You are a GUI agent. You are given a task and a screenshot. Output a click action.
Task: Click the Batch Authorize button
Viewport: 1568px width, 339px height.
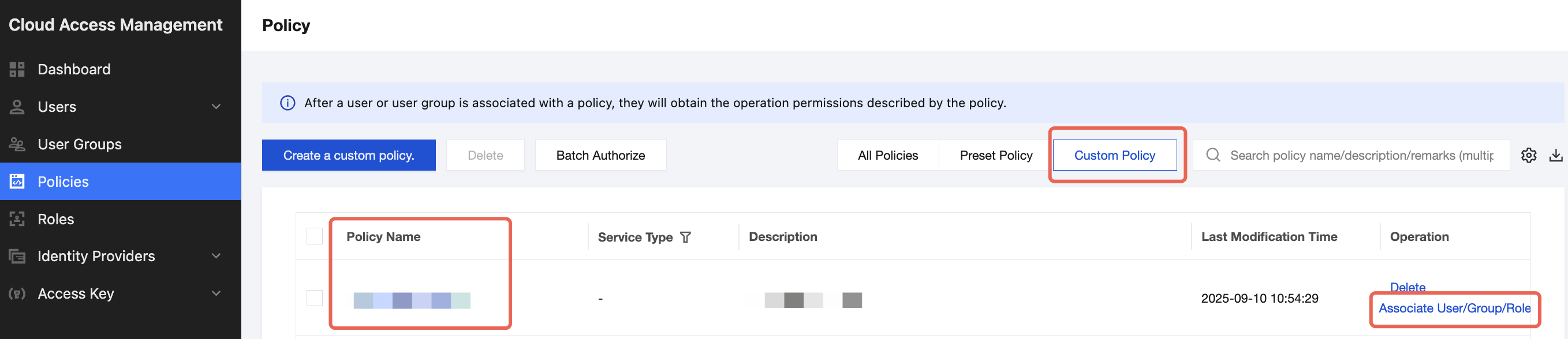point(600,156)
